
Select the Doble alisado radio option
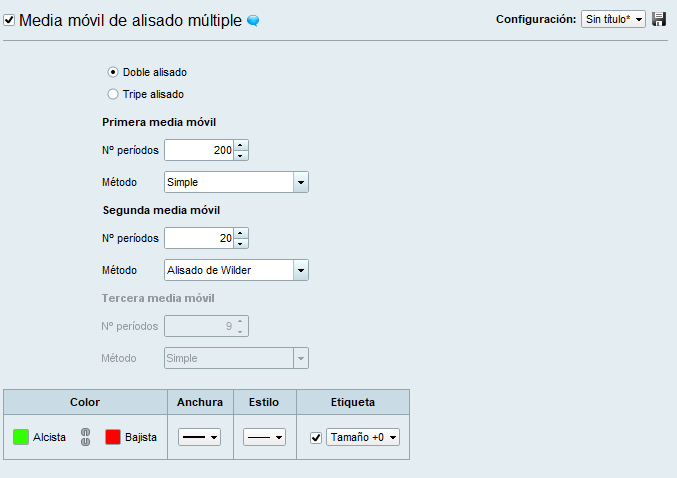point(113,72)
